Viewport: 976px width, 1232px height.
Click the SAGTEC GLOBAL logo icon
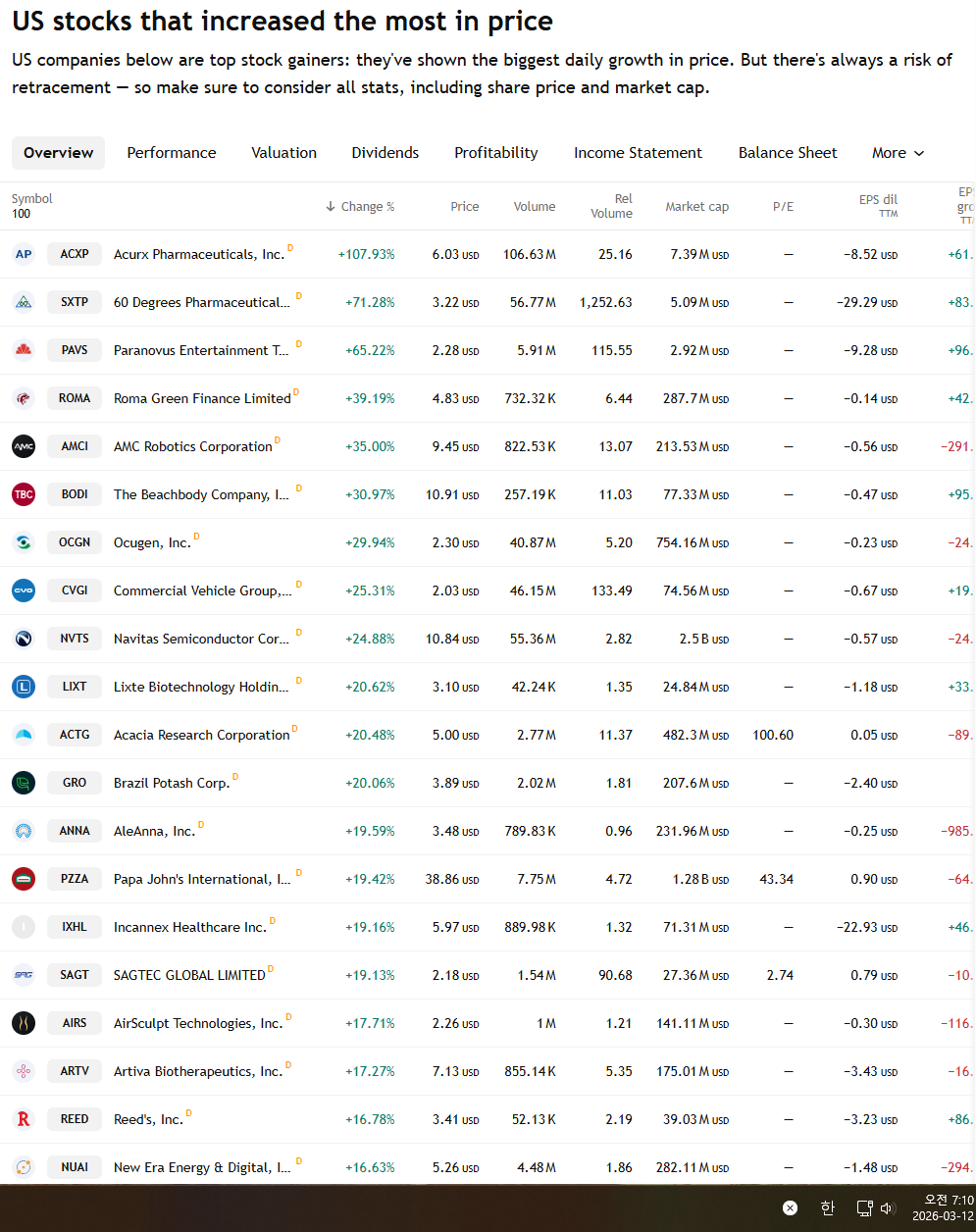[24, 975]
